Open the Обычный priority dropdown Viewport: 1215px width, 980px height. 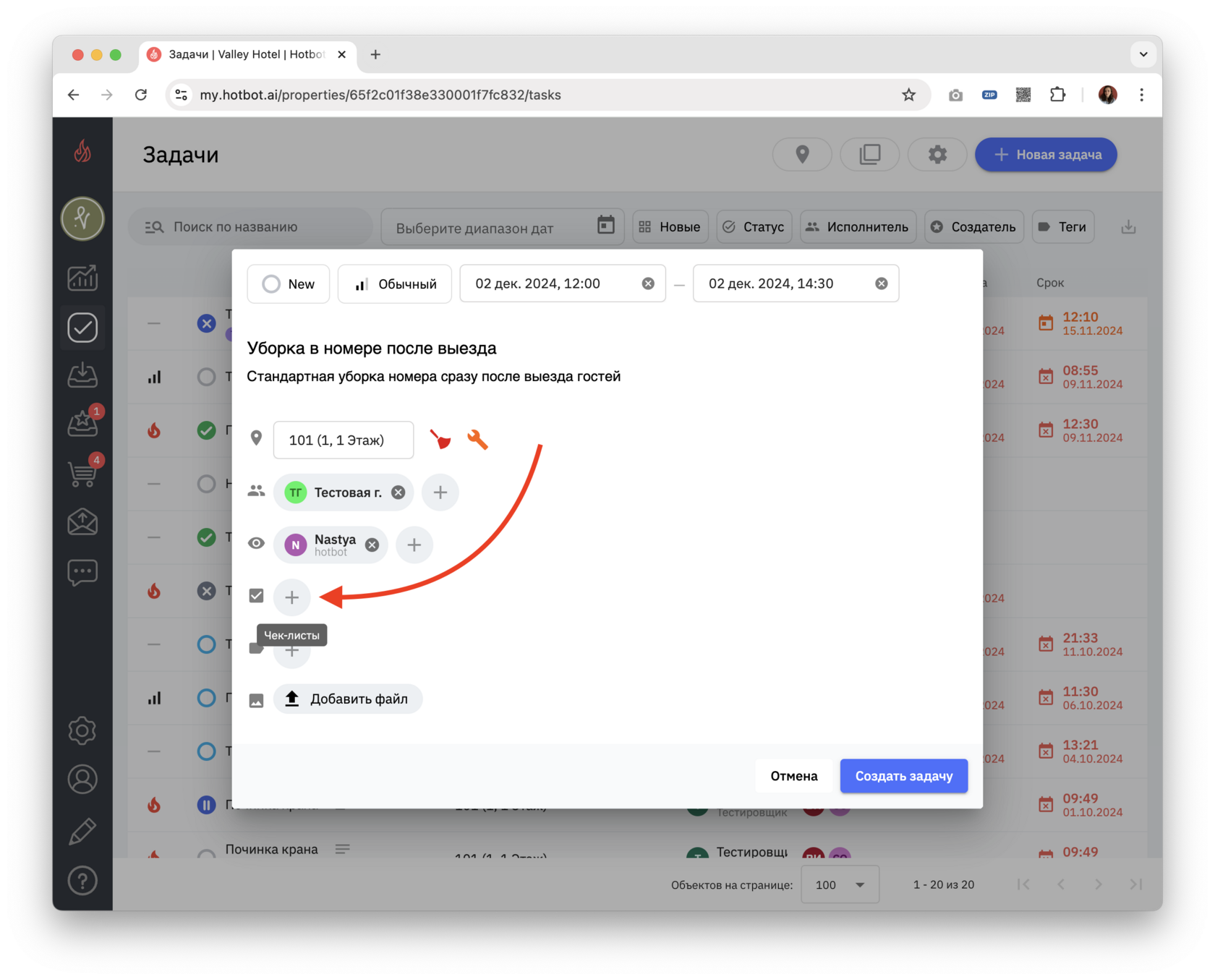[394, 284]
